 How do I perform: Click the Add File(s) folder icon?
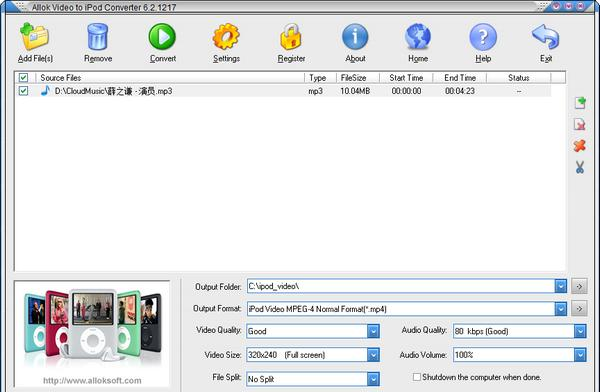point(34,37)
